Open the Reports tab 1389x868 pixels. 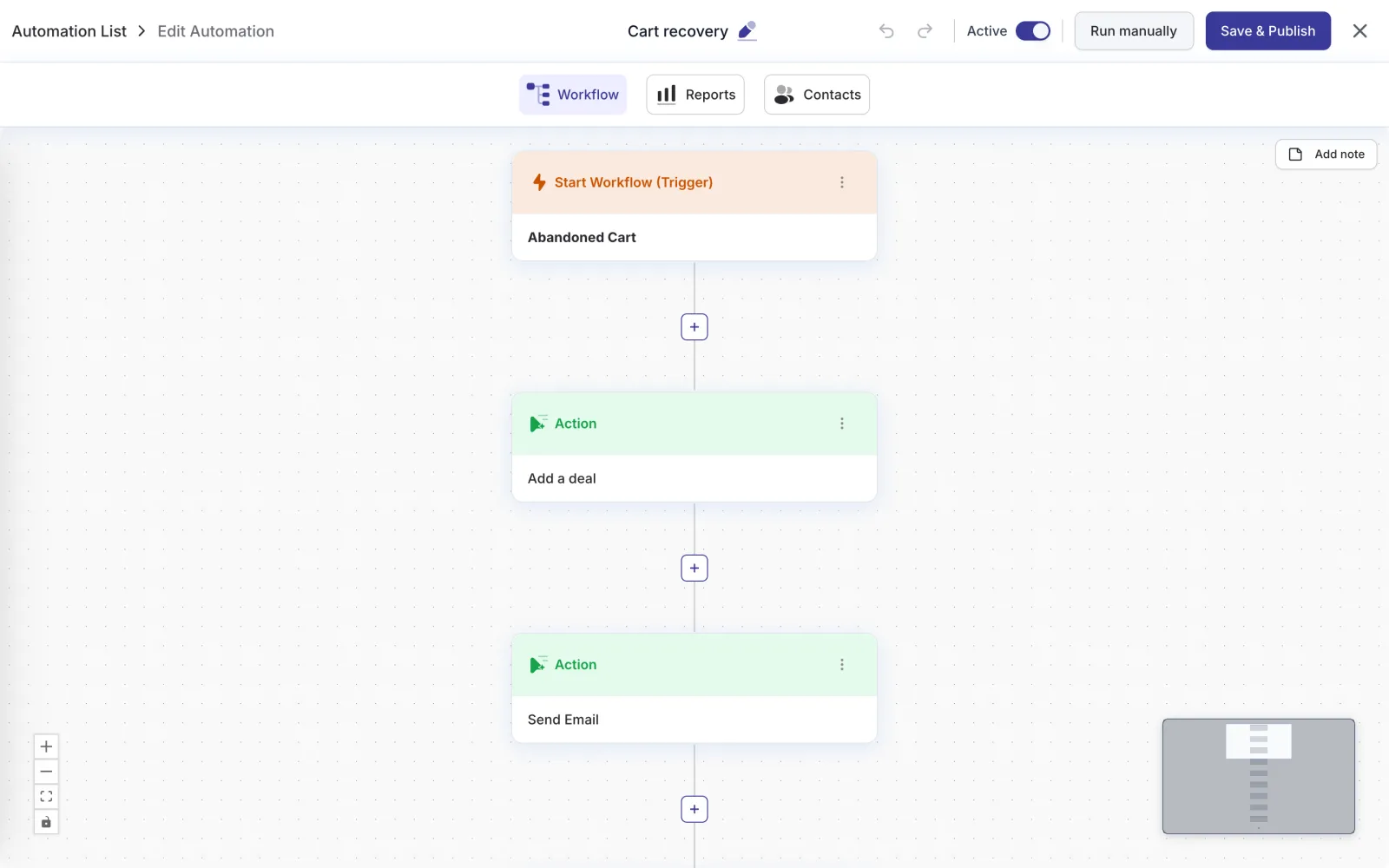[695, 95]
